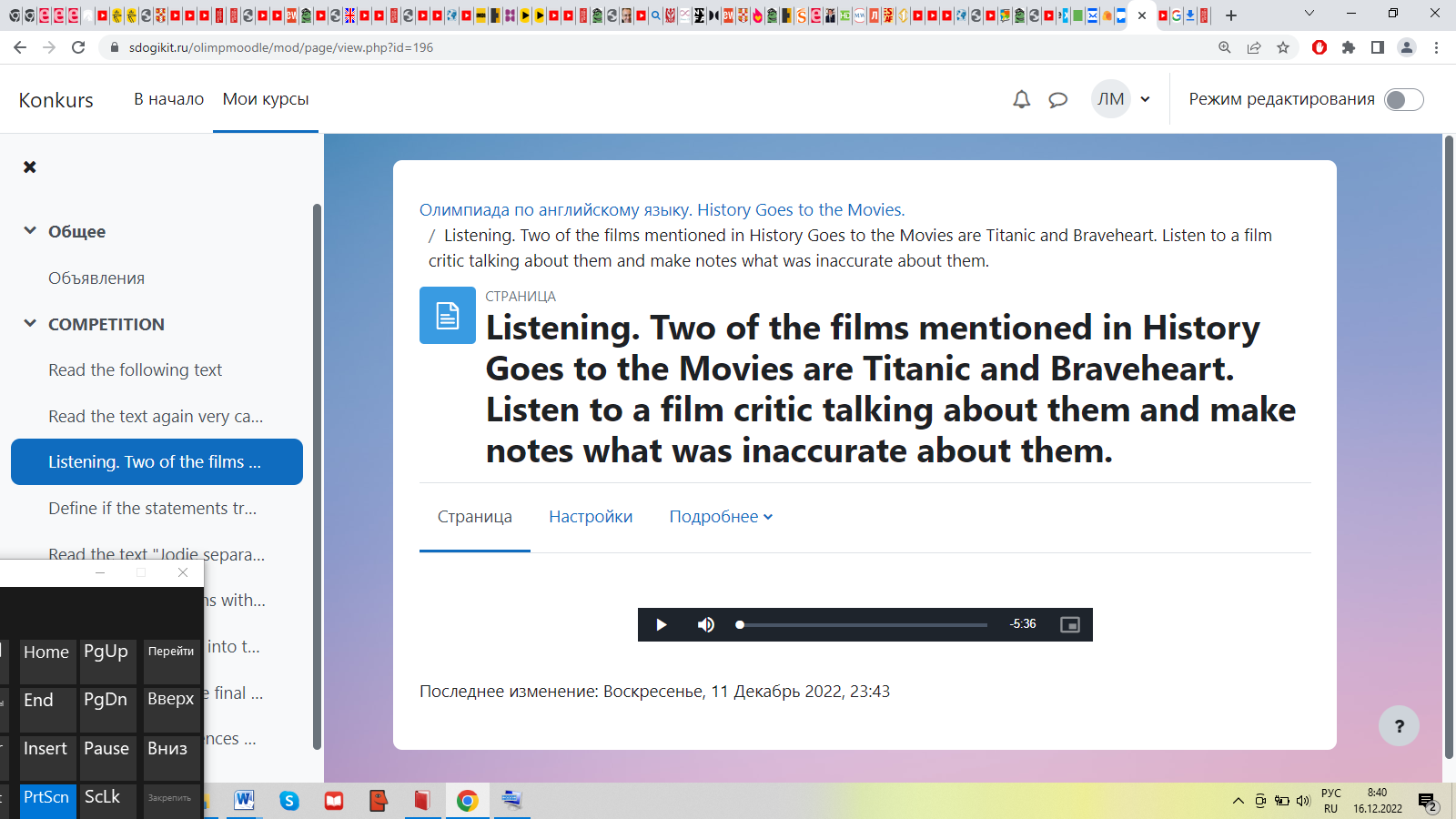Expand the user menu arrow beside ЛМ
The image size is (1456, 819).
[1145, 99]
